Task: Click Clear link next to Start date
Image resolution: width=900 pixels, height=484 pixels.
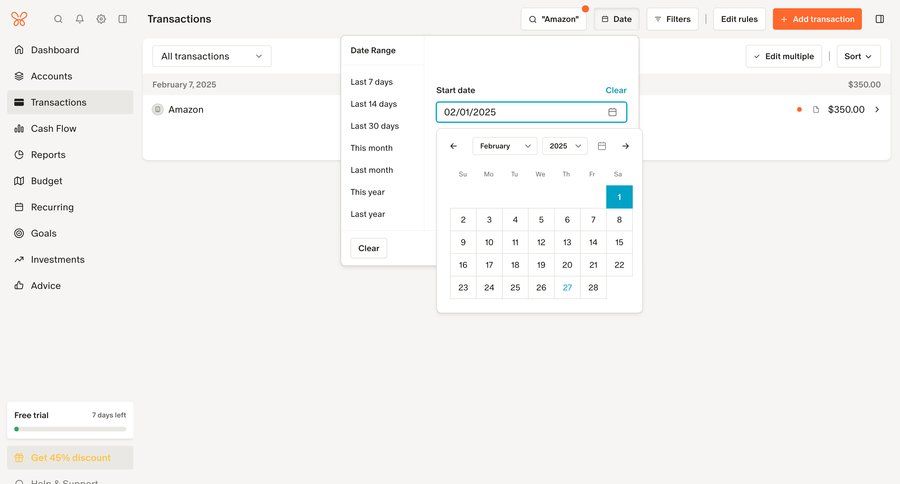Action: [x=616, y=90]
